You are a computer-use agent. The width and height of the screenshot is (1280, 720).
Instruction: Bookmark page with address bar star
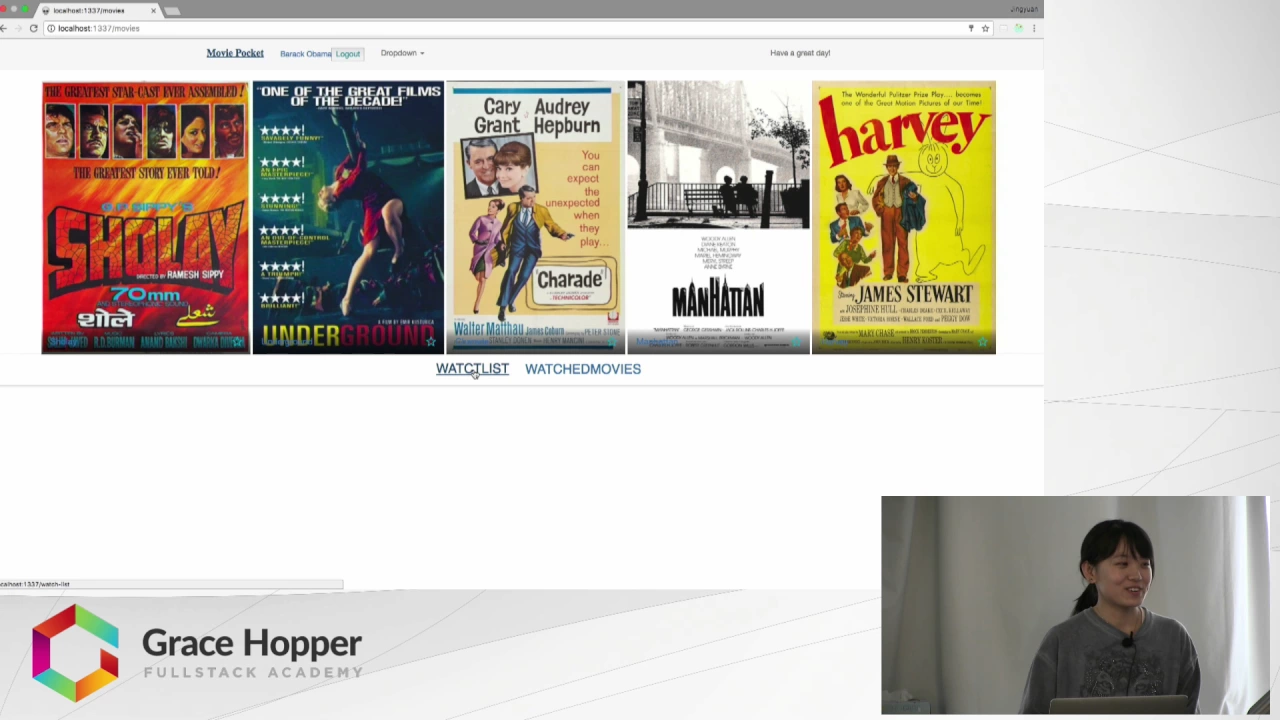click(985, 28)
